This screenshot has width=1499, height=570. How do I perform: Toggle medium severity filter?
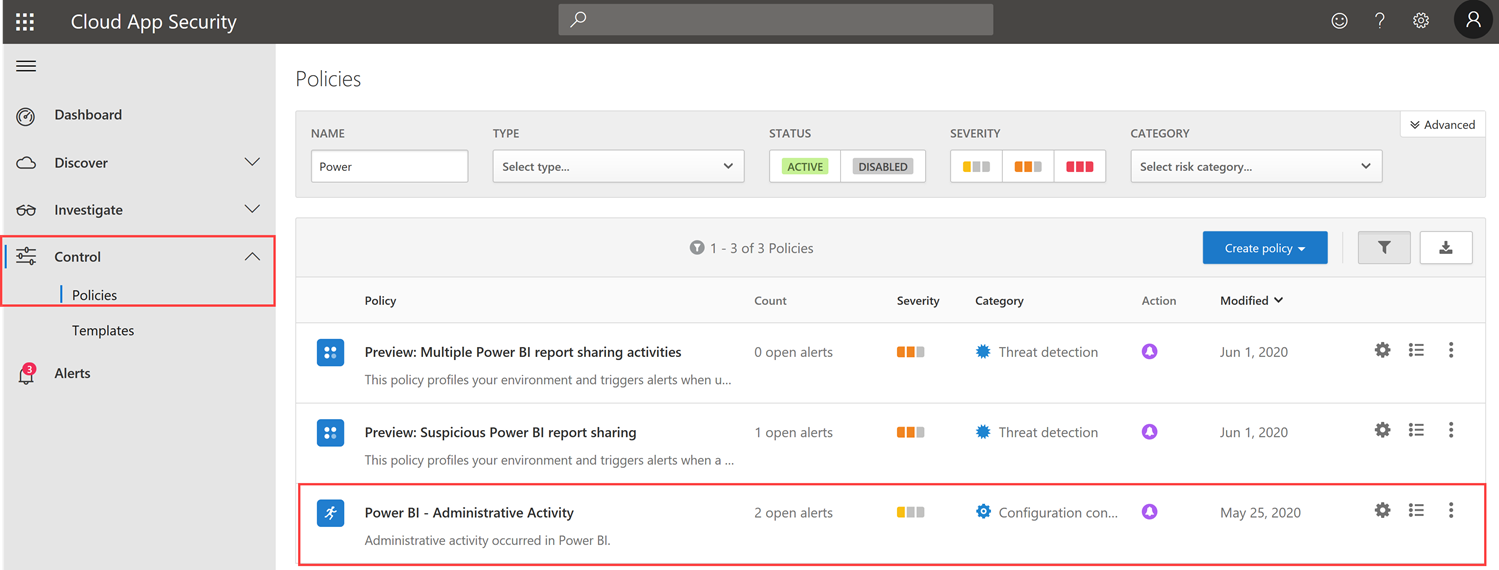tap(1028, 166)
